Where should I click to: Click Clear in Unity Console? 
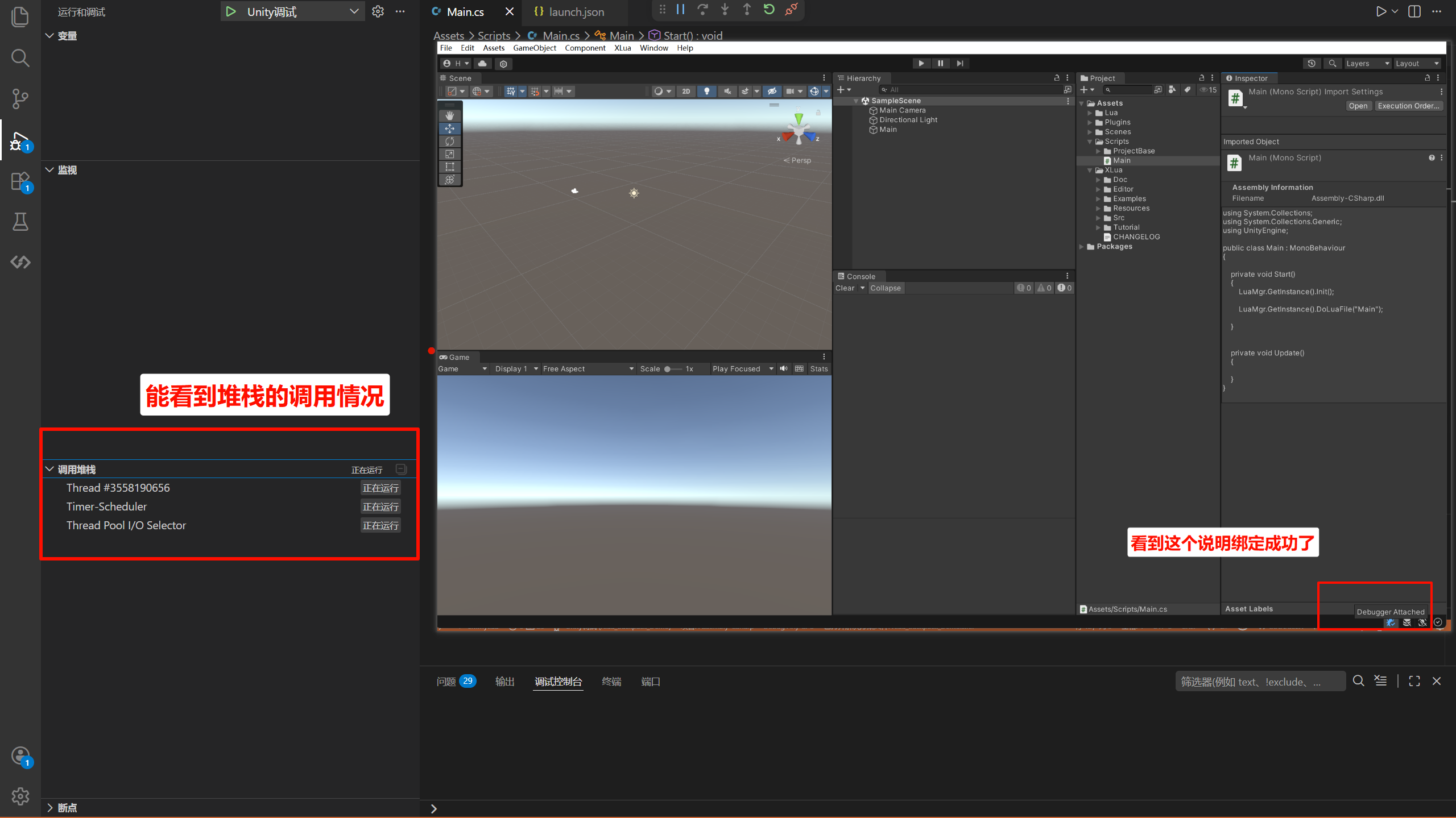tap(845, 288)
